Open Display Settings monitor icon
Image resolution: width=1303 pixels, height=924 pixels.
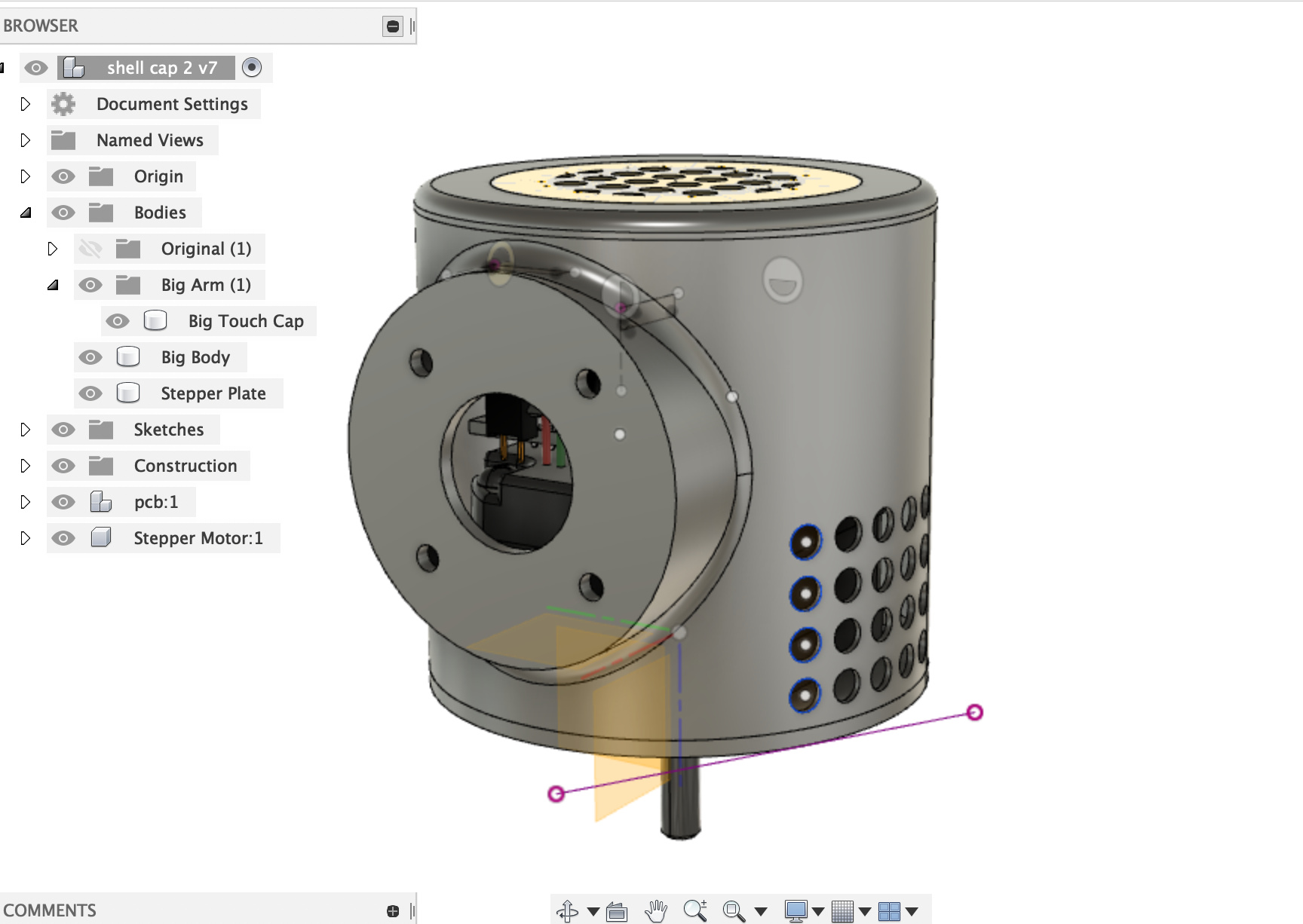coord(796,911)
